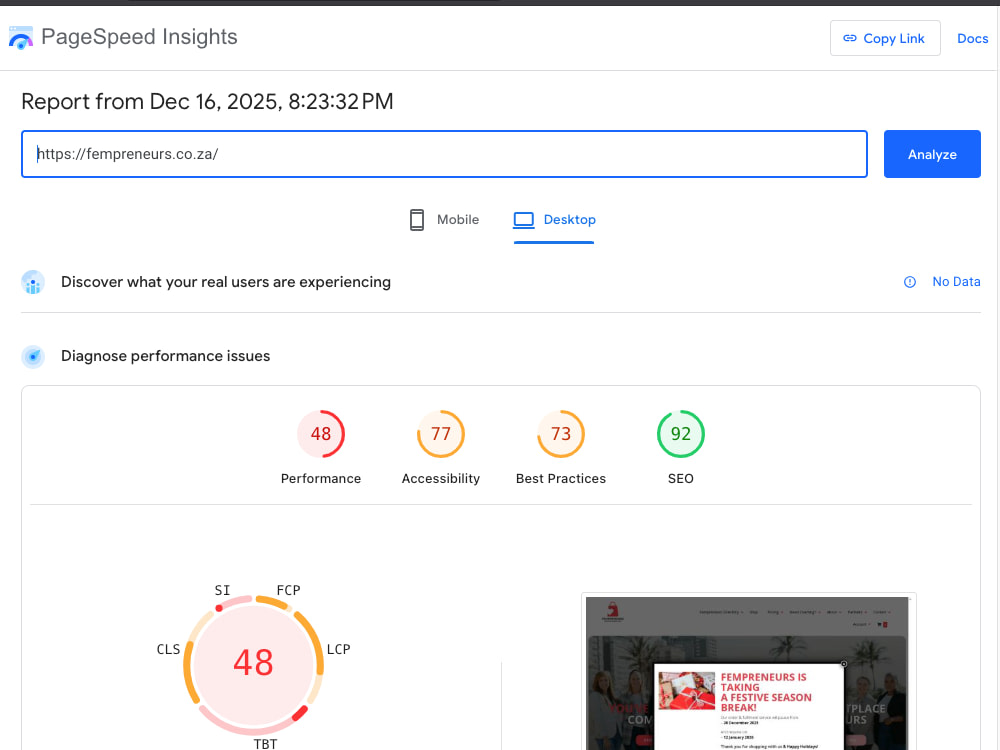Click the large 48 performance gauge center
This screenshot has height=750, width=1000.
(x=253, y=663)
